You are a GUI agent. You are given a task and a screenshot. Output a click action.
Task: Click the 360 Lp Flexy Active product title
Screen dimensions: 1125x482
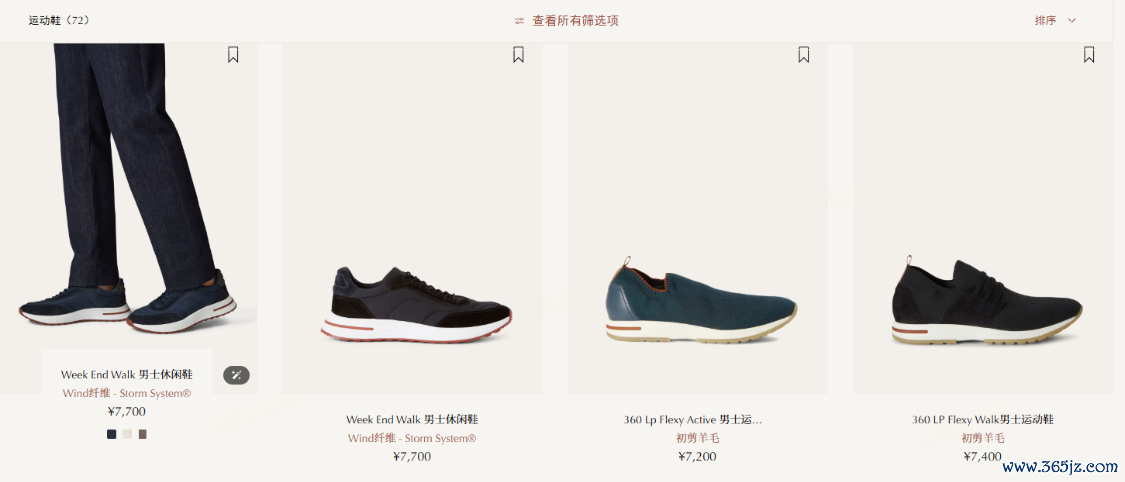click(693, 420)
